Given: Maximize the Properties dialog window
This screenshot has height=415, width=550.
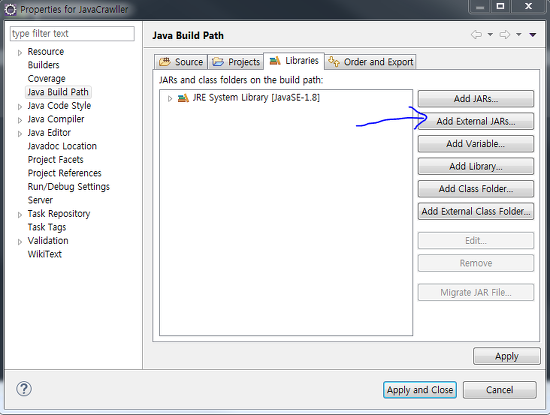Looking at the screenshot, I should [501, 6].
